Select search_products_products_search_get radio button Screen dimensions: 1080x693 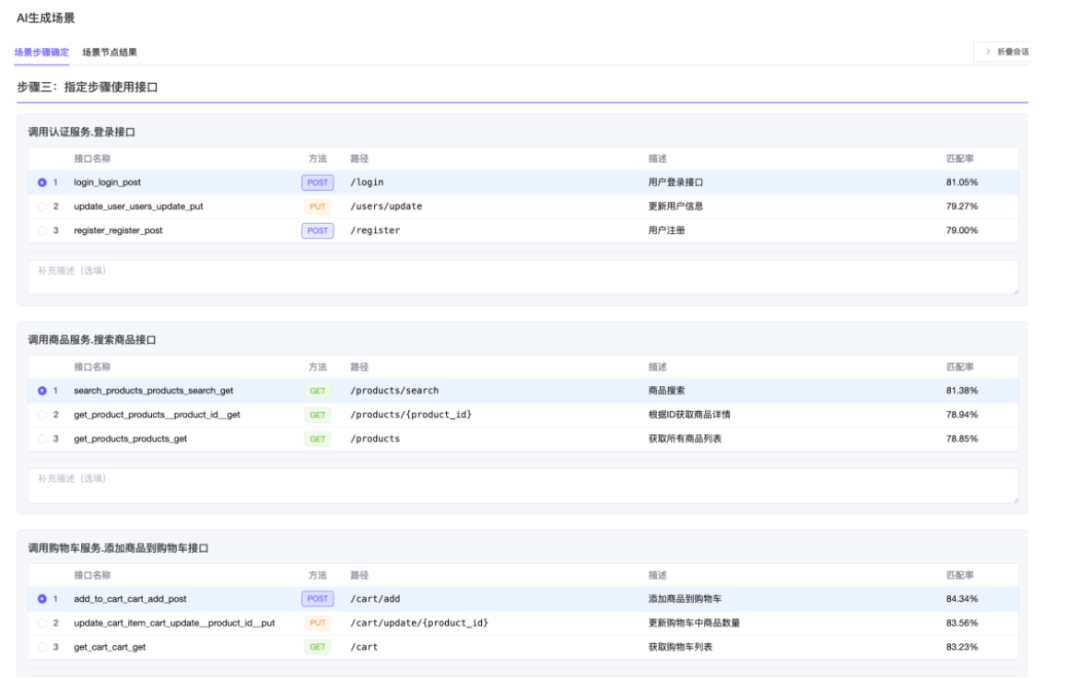coord(42,391)
